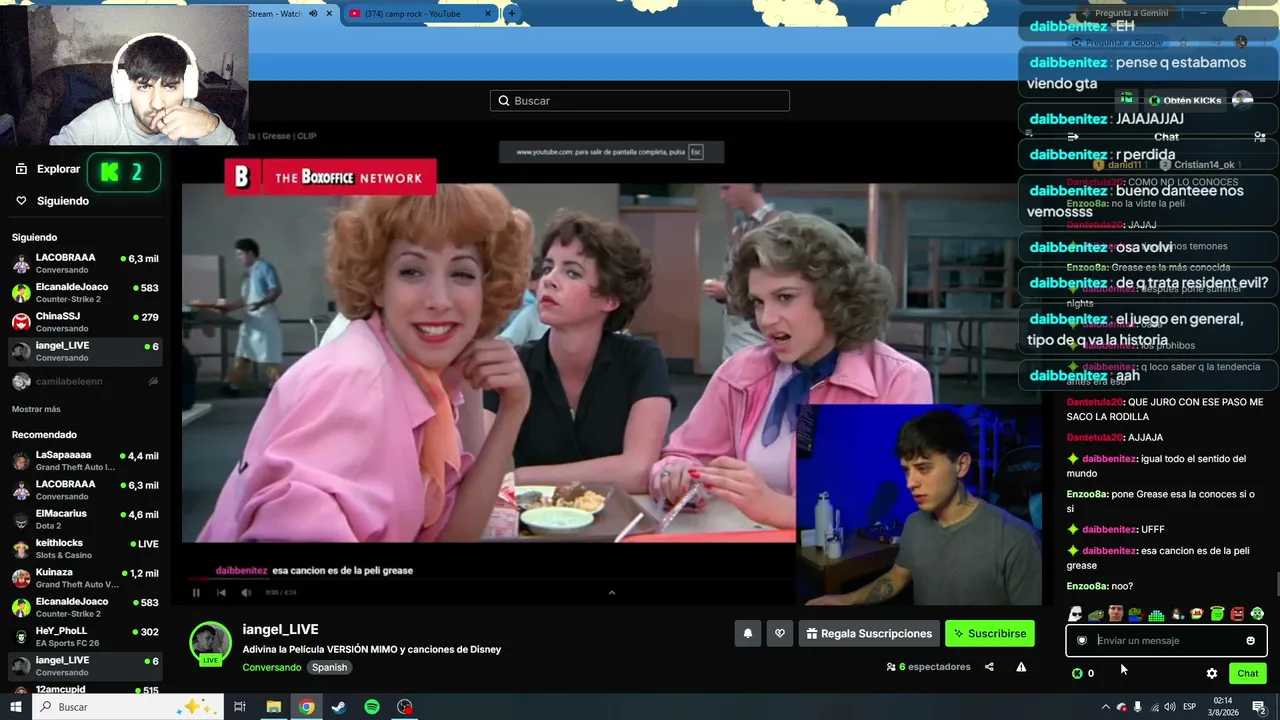This screenshot has height=720, width=1280.
Task: Open chat settings gear icon
Action: (x=1212, y=673)
